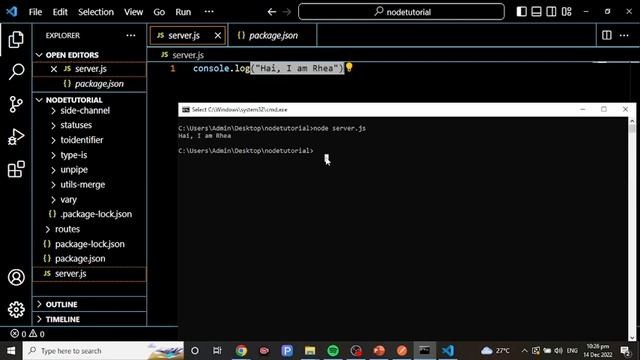This screenshot has height=360, width=640.
Task: Click the weather widget showing 27°C
Action: tap(495, 351)
